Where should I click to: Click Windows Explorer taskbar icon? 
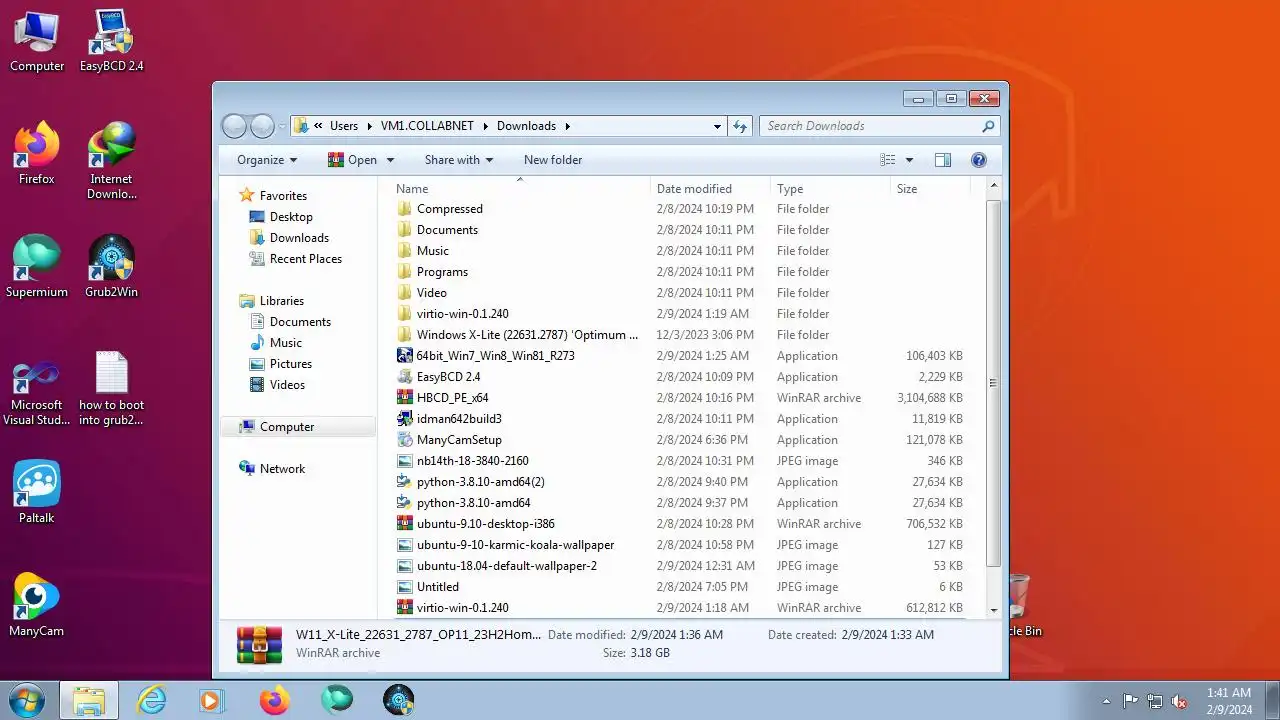(89, 700)
